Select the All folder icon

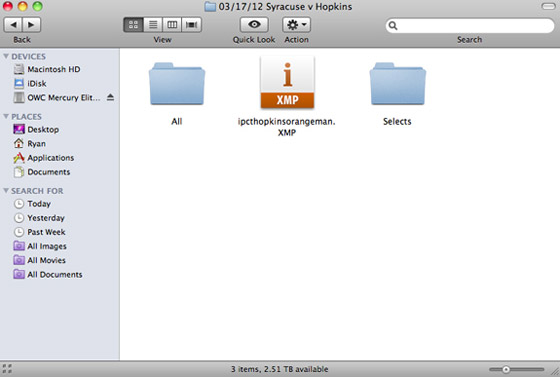tap(177, 84)
